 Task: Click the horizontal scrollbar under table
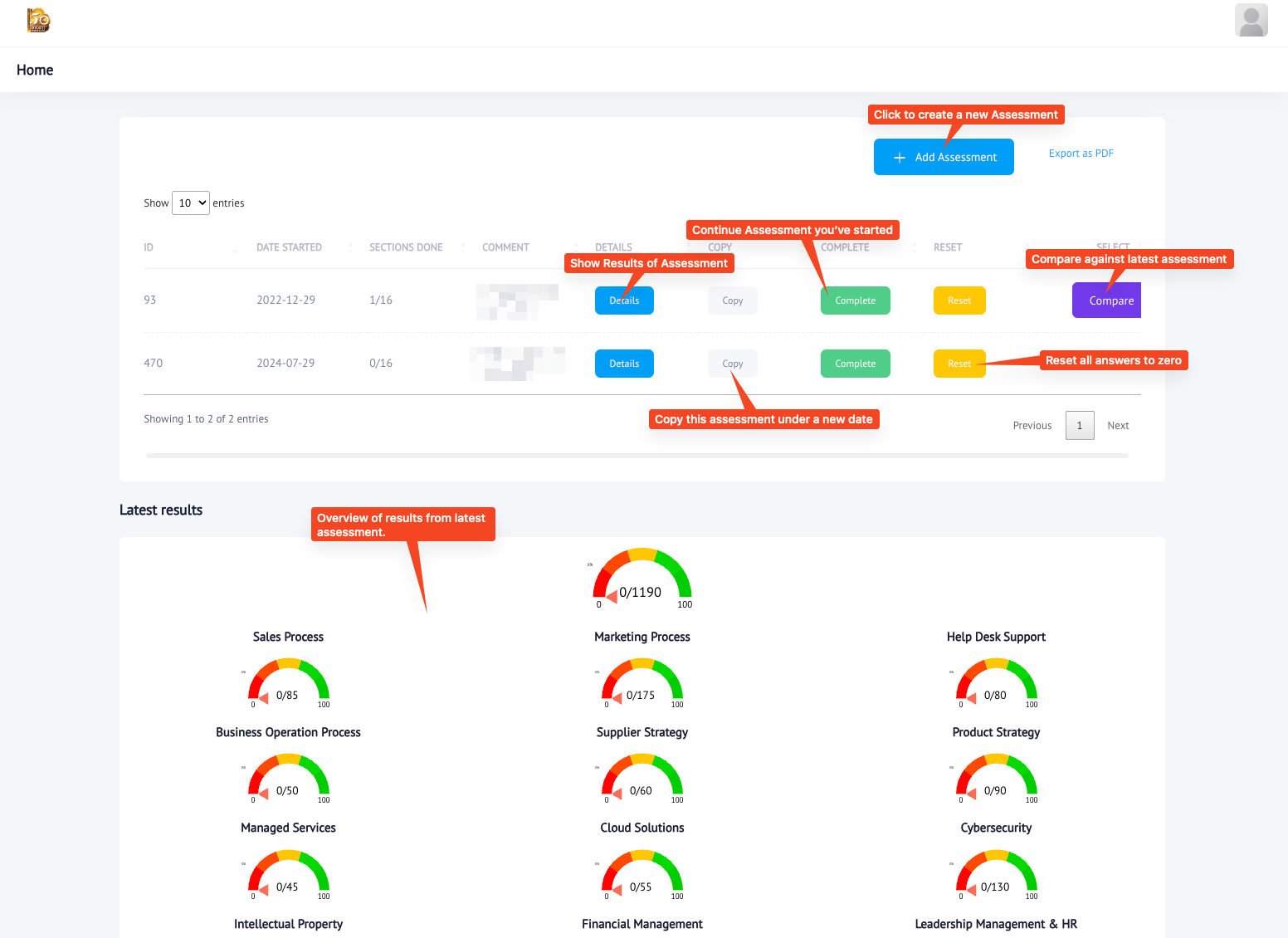[637, 456]
